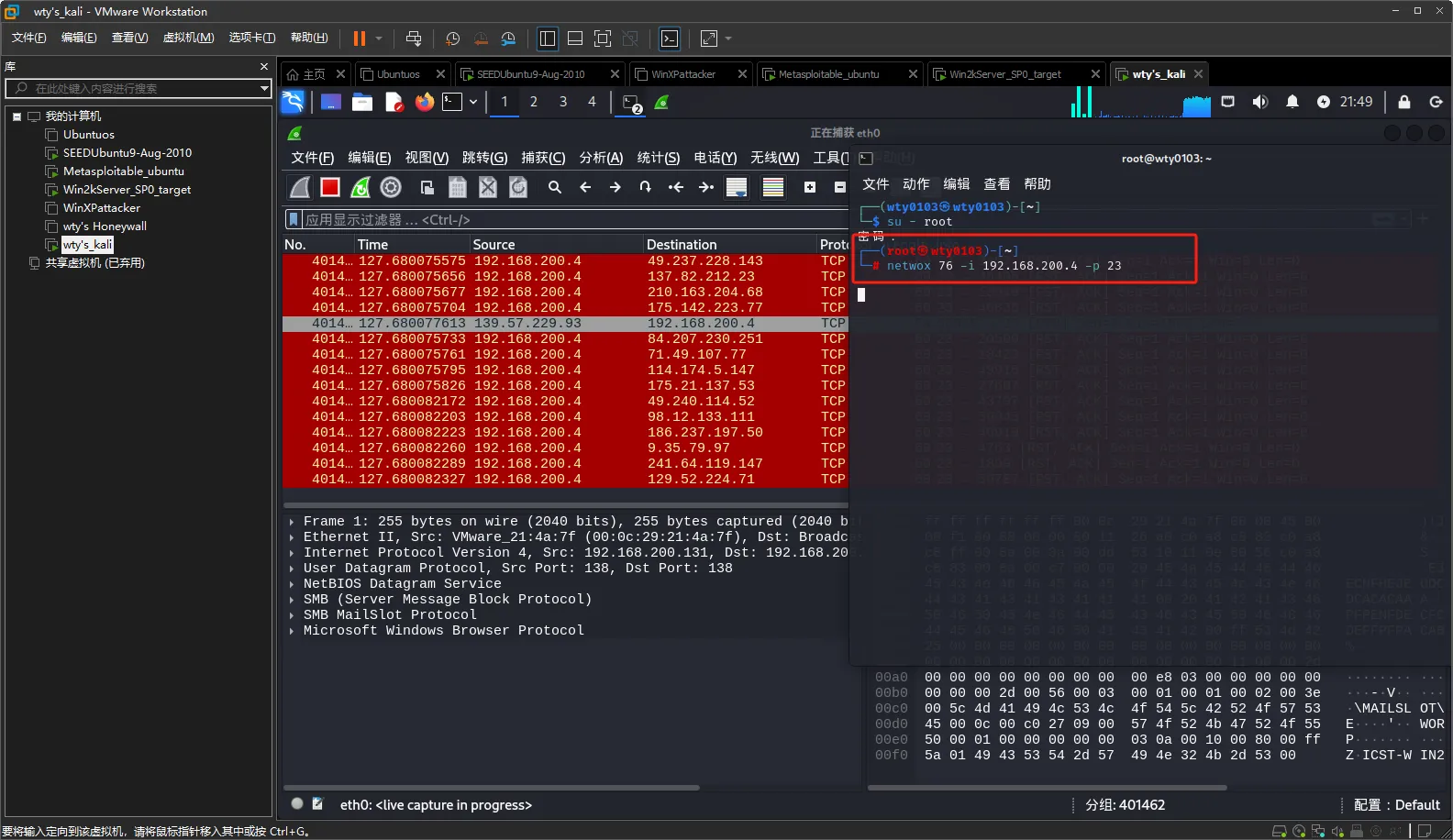Viewport: 1453px width, 840px height.
Task: Expand the NetBIOS Datagram Service row
Action: click(x=292, y=584)
